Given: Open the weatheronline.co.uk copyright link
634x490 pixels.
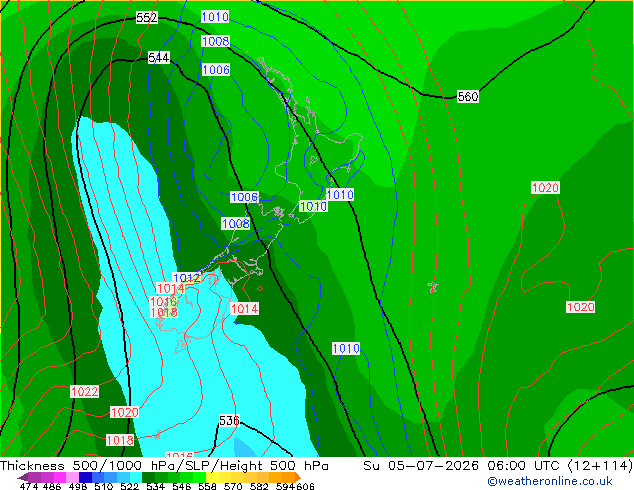Looking at the screenshot, I should coord(550,481).
